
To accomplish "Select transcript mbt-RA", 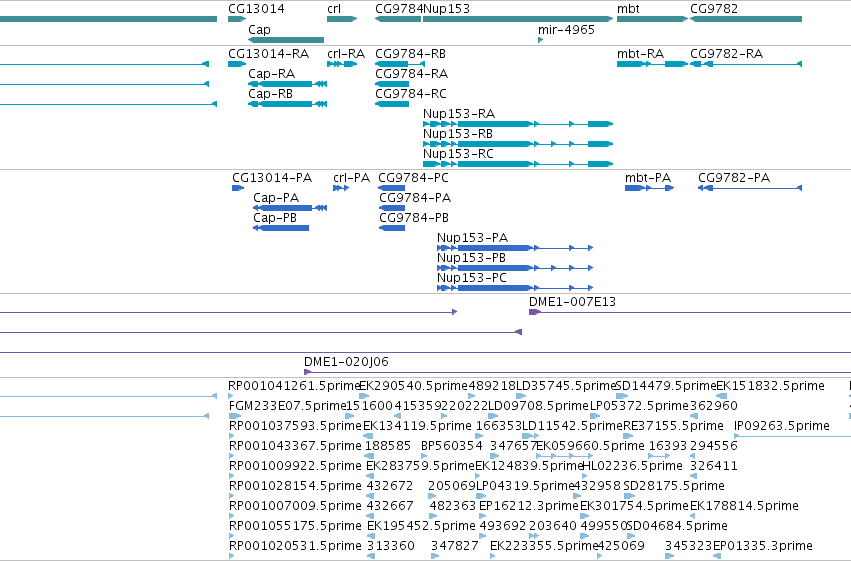I will tap(640, 54).
